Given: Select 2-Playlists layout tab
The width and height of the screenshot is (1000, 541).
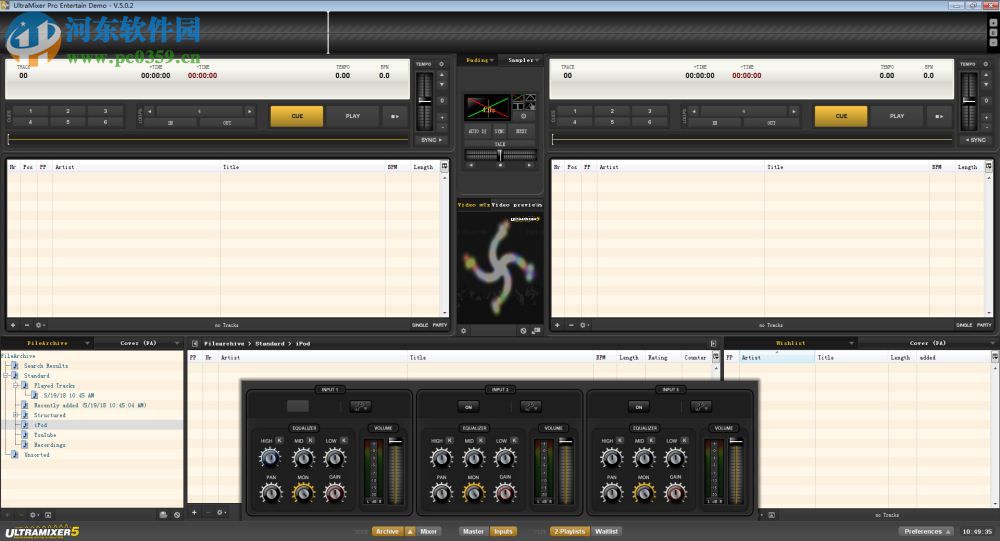Looking at the screenshot, I should click(570, 531).
